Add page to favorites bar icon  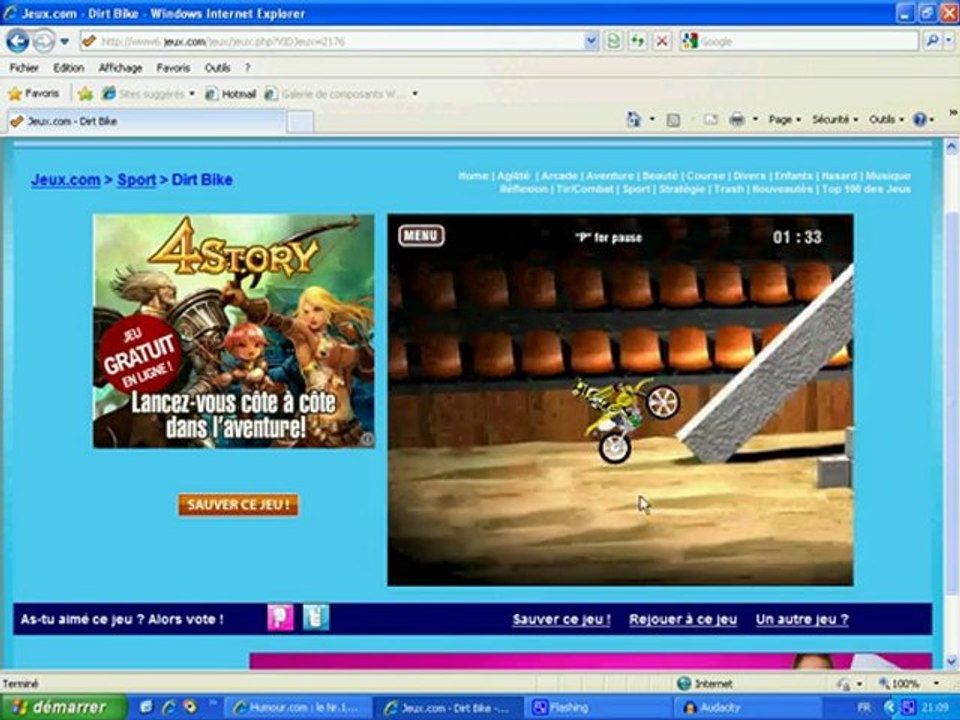pos(85,94)
